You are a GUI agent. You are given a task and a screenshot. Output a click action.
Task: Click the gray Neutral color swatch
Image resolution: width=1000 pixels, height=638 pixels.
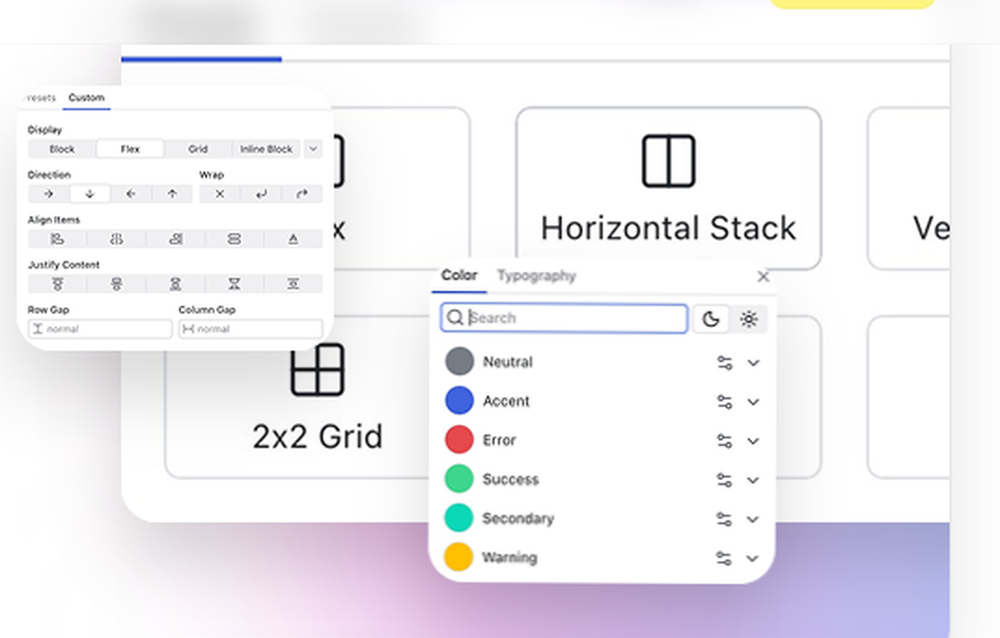point(459,361)
